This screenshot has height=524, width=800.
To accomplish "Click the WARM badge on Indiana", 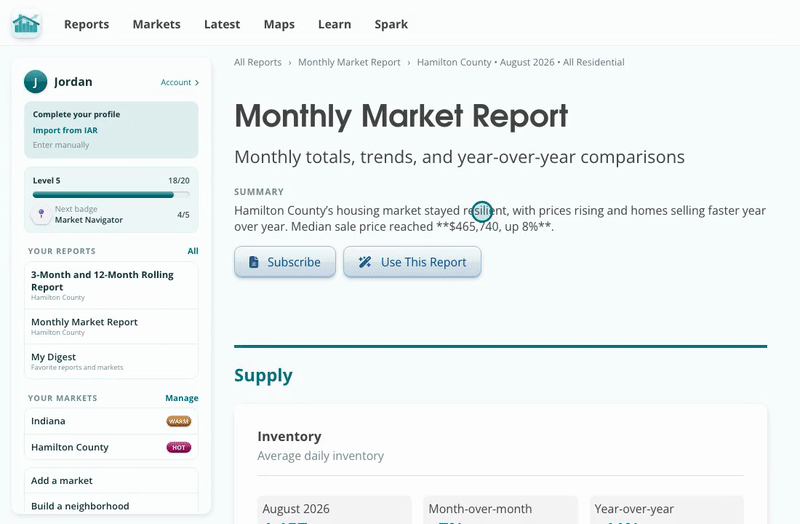I will point(179,421).
